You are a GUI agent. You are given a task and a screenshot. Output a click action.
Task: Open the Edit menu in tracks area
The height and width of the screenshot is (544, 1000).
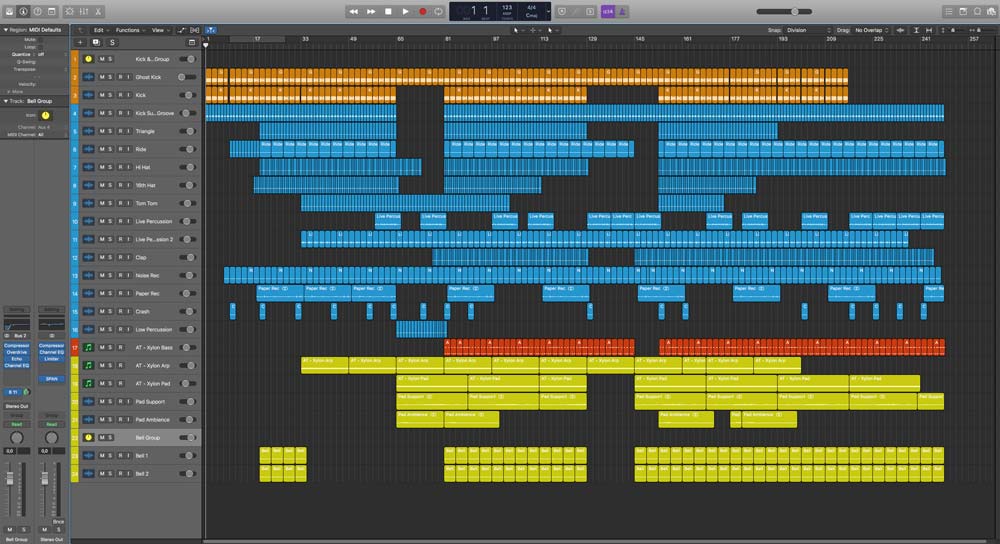[x=99, y=30]
